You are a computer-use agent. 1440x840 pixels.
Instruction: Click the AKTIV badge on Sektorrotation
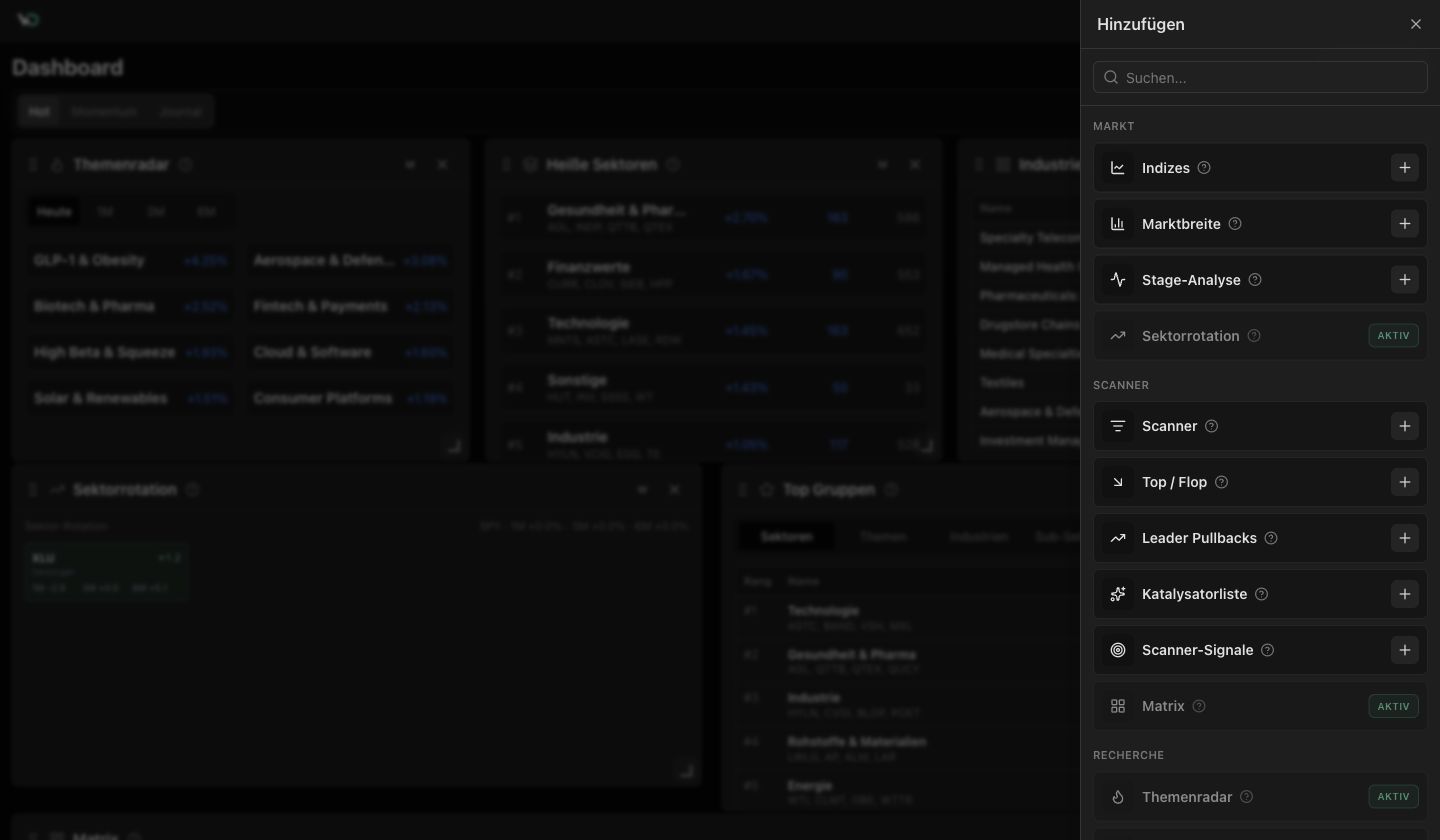pos(1393,336)
